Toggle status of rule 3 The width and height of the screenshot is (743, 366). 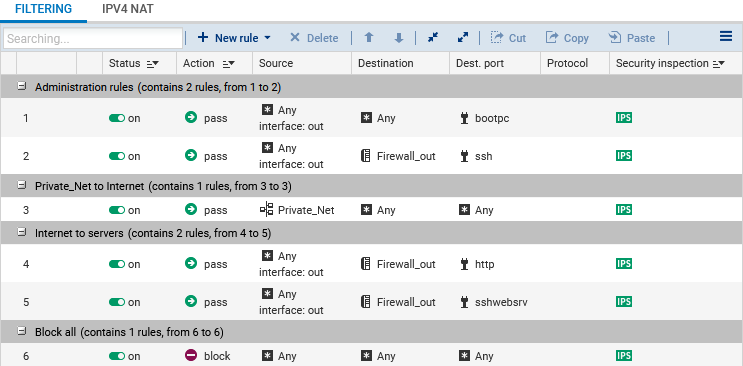[x=117, y=210]
